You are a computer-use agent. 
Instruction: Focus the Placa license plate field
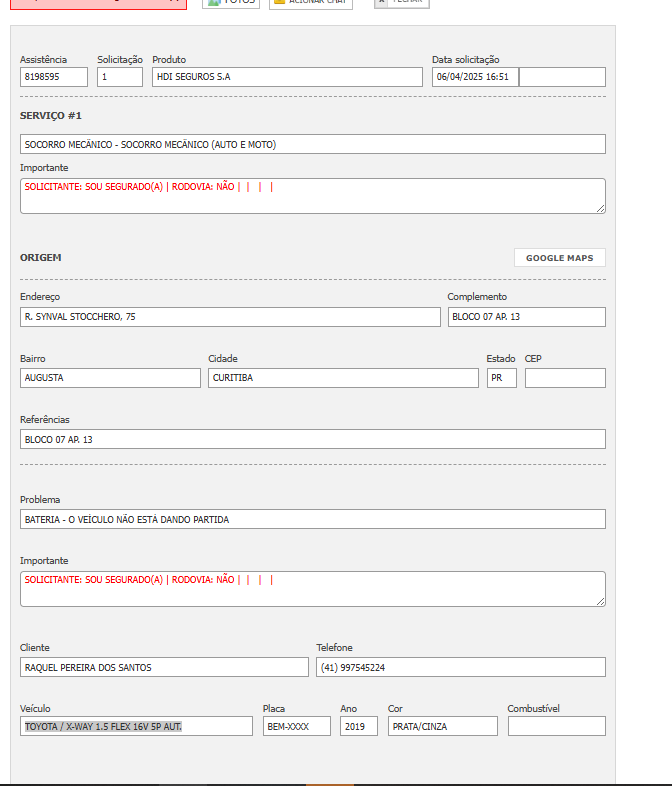[x=296, y=726]
